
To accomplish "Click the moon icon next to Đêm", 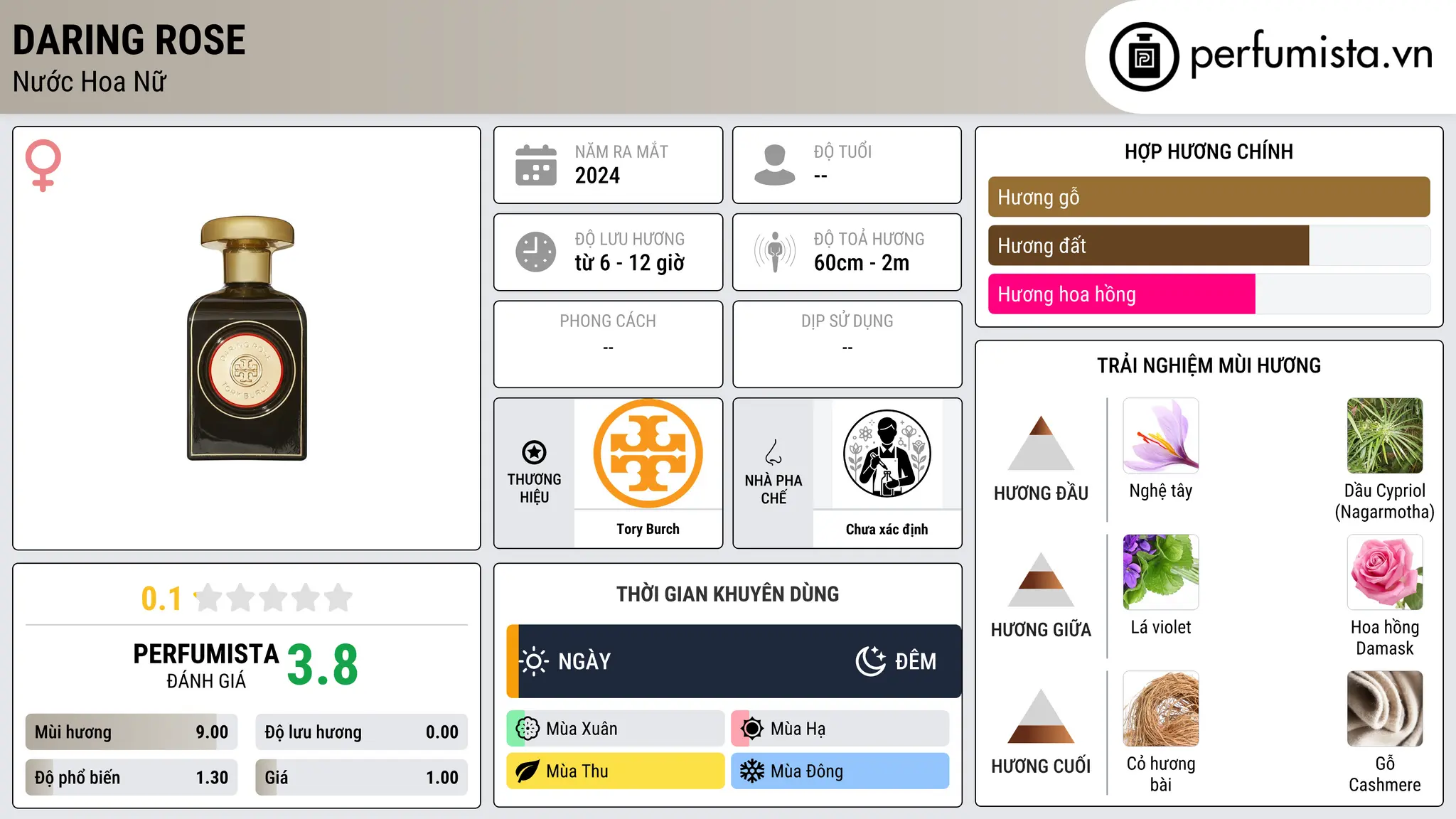I will pyautogui.click(x=870, y=661).
